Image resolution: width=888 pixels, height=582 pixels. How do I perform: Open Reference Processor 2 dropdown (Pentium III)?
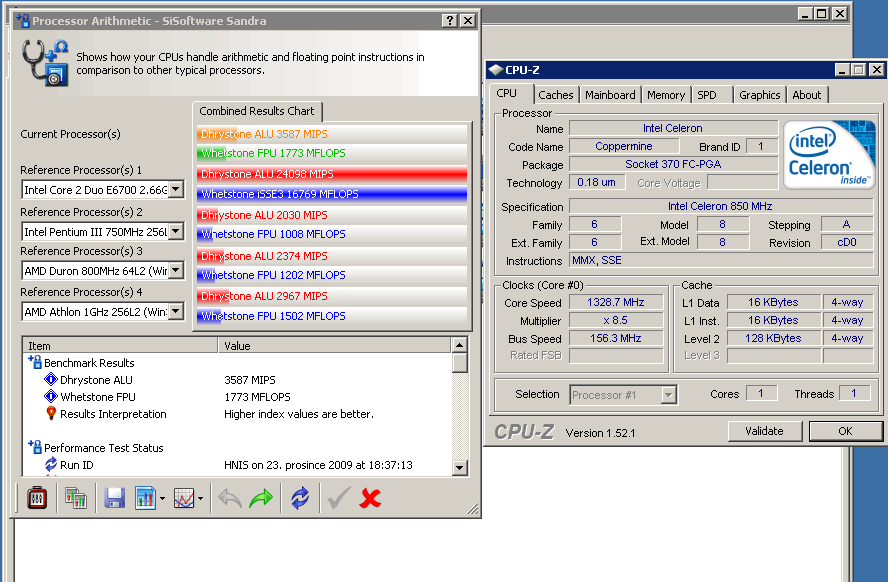coord(176,231)
